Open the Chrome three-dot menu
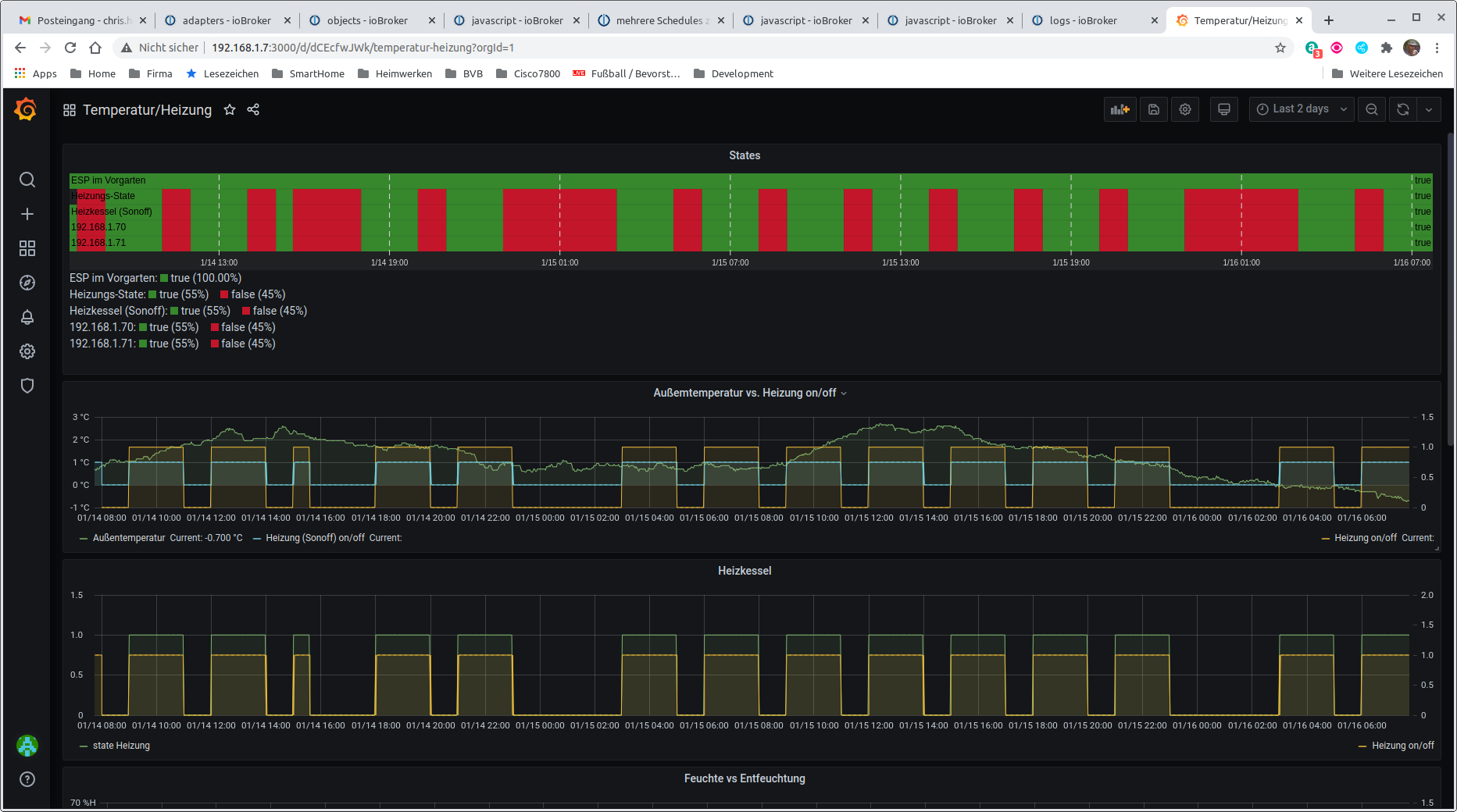1457x812 pixels. (1437, 48)
